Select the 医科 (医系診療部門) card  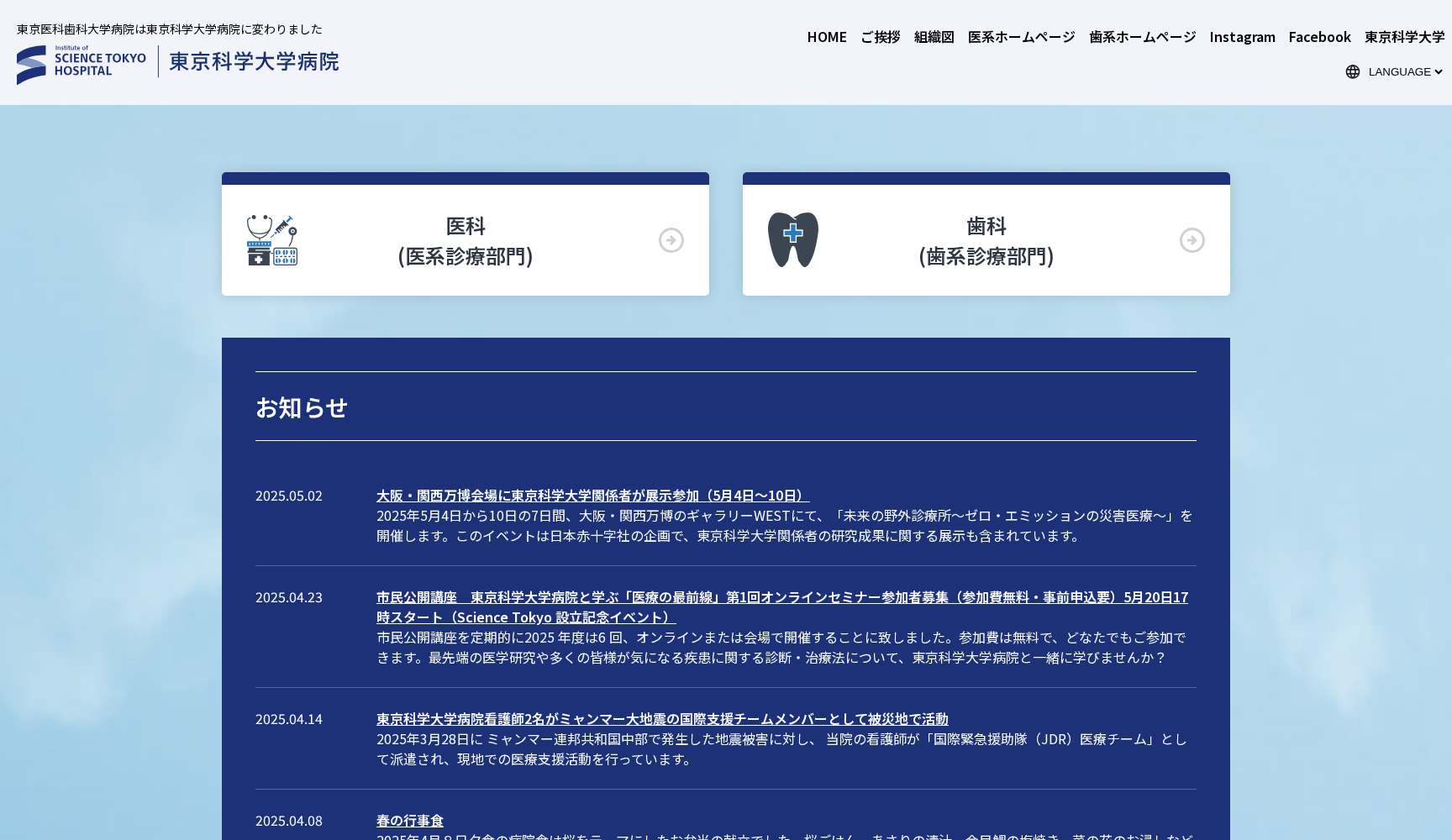click(x=465, y=240)
